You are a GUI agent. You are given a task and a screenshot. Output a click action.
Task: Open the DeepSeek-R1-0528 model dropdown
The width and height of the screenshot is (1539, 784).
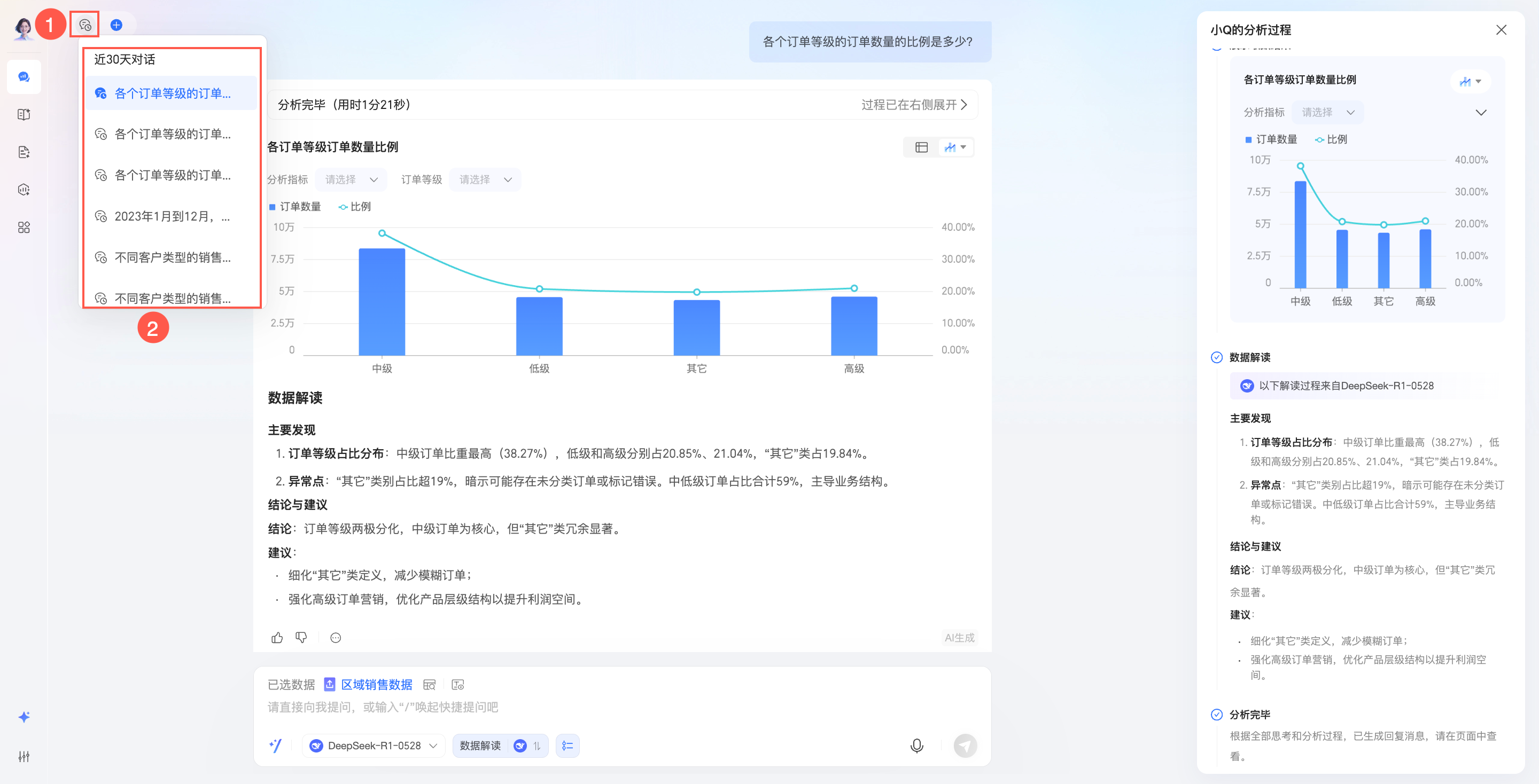point(374,746)
